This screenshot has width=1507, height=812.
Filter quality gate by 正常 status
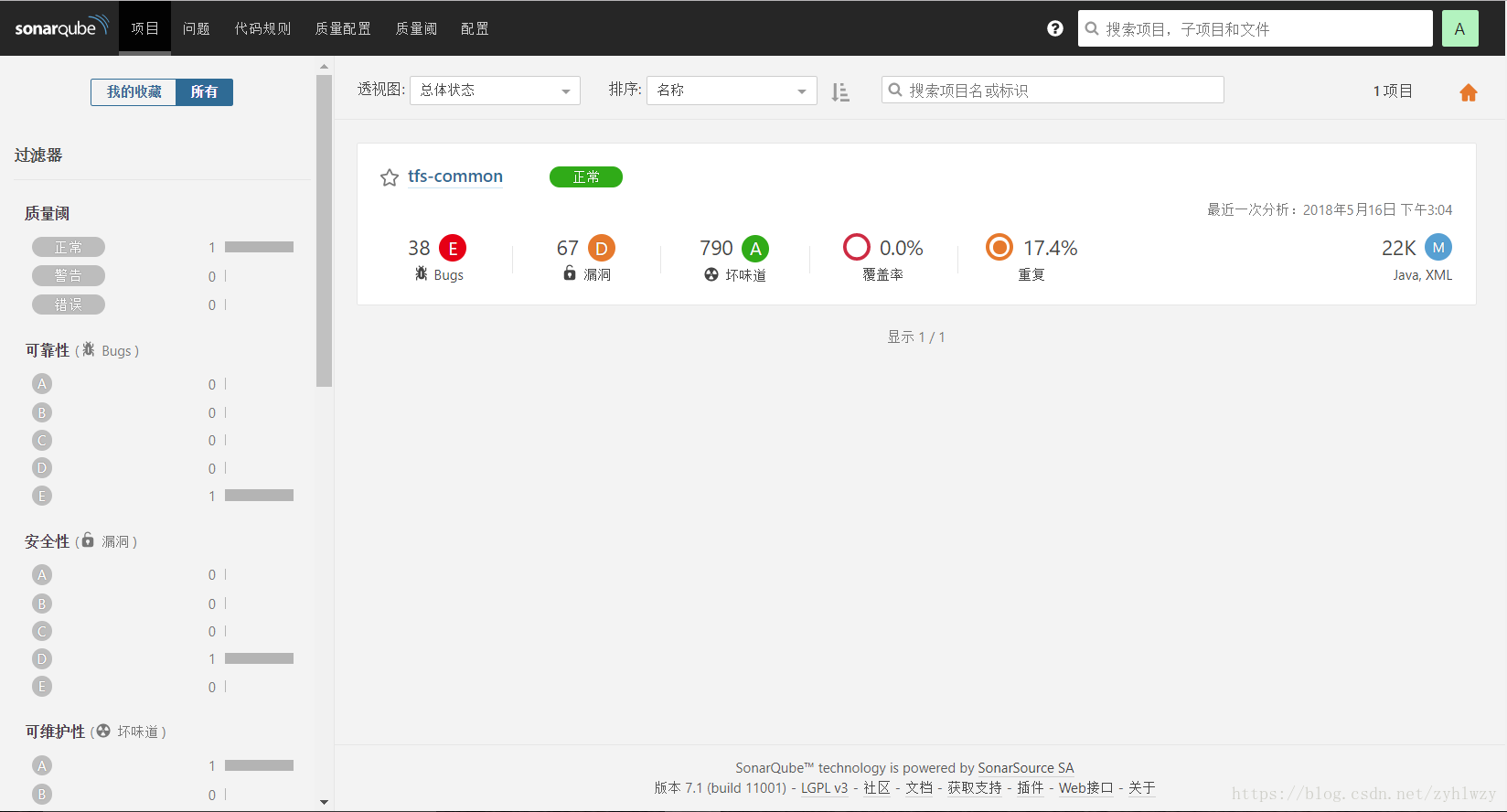69,247
